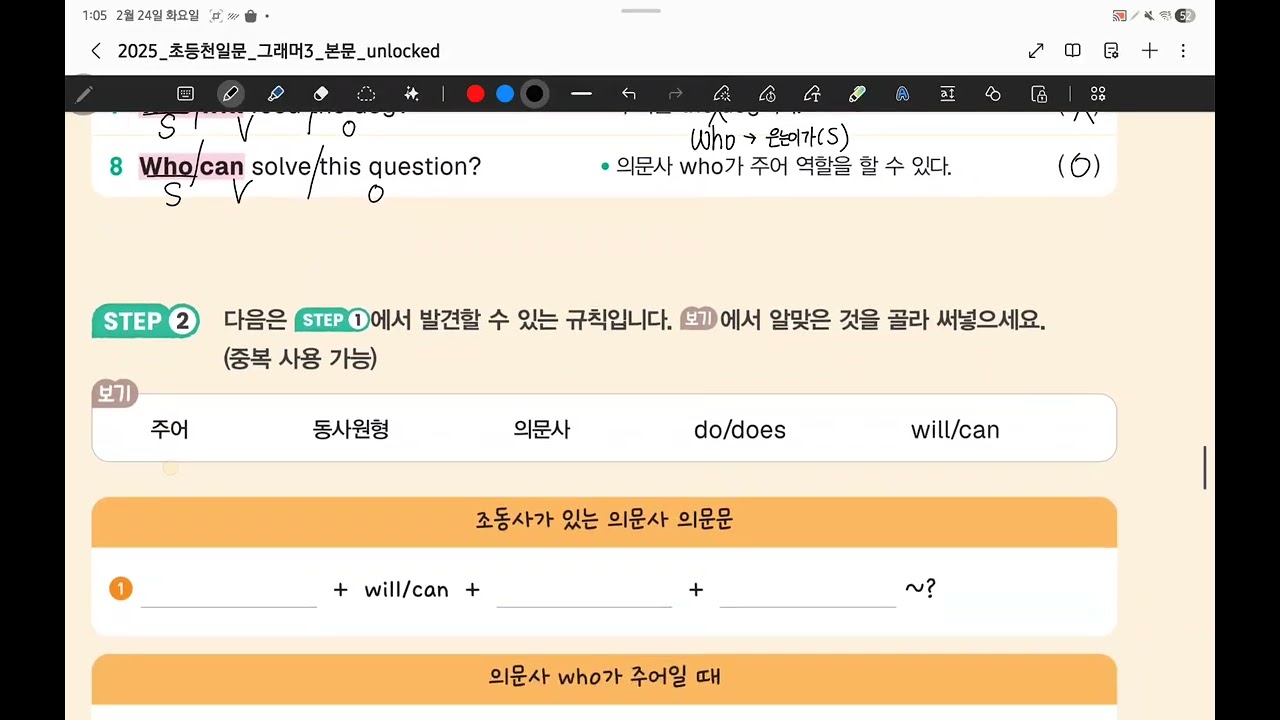Tap the explanation 의문사 who가 주어 역할을 할 수 있다

783,167
